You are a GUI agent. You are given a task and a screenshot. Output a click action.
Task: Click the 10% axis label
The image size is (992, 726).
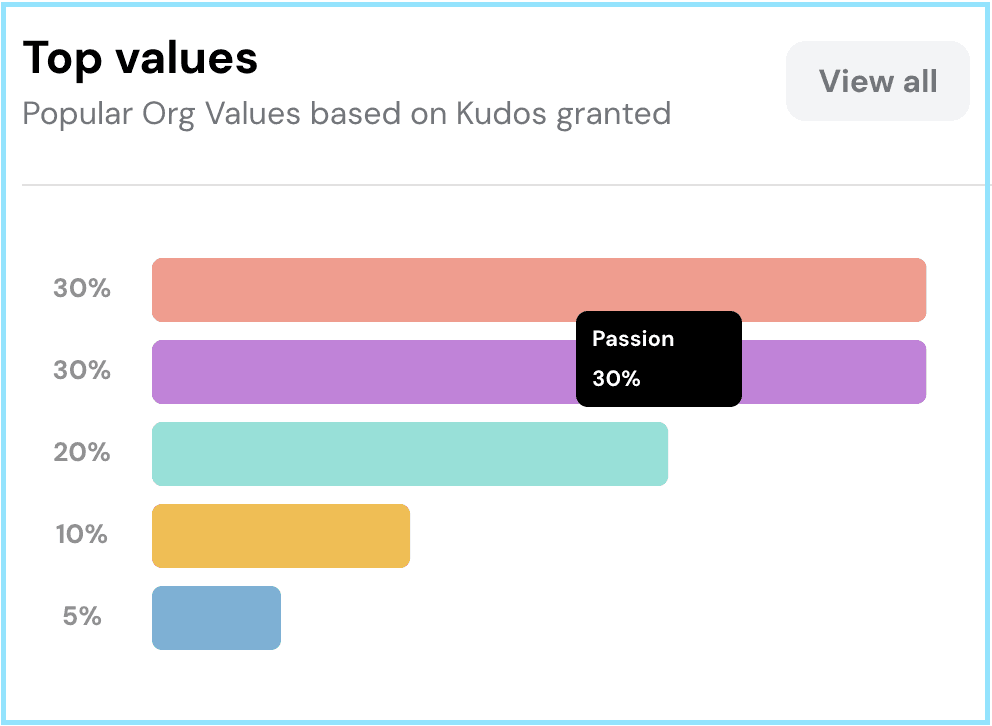(x=82, y=535)
